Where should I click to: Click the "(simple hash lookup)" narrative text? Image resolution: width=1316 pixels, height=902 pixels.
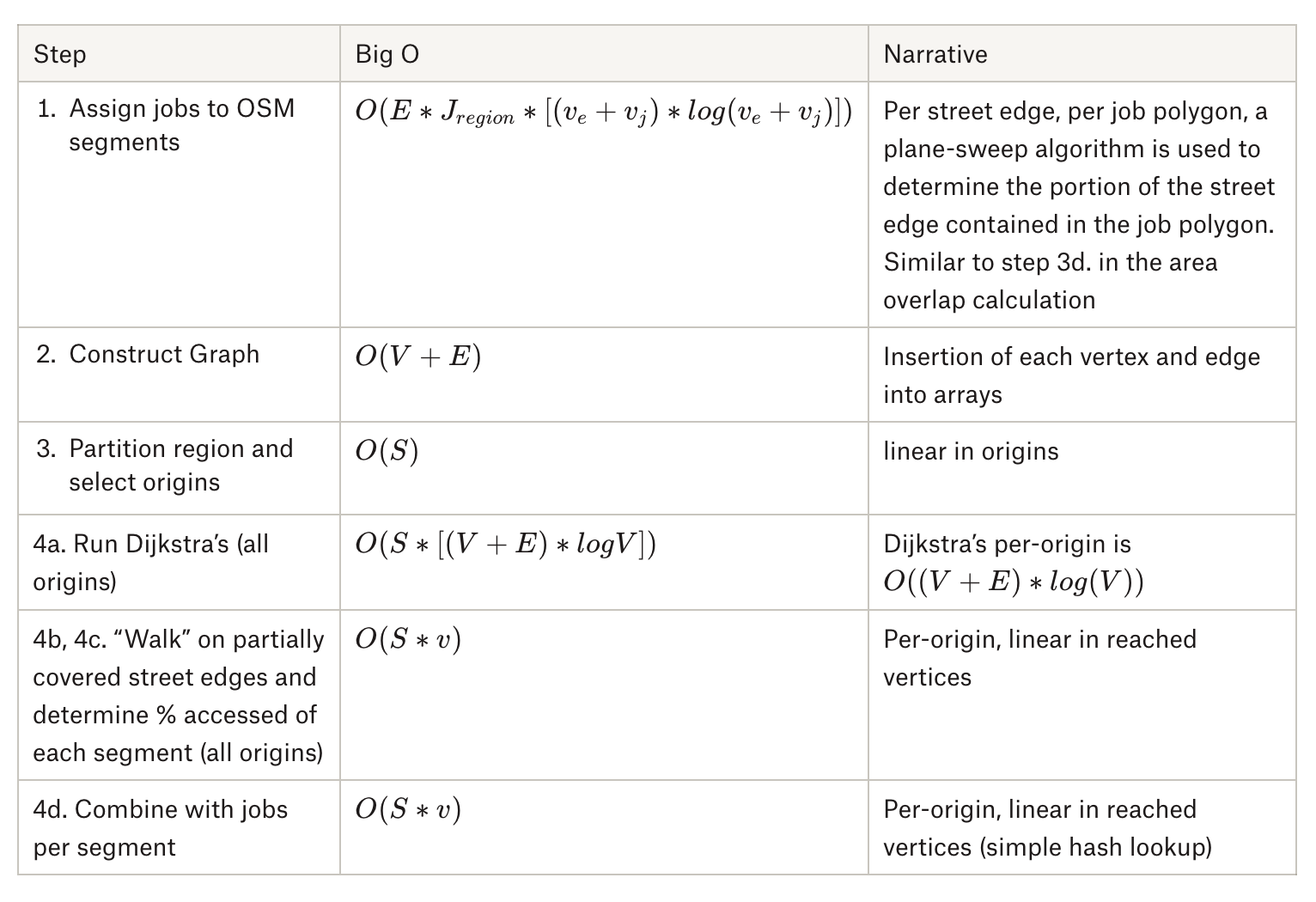coord(1095,847)
